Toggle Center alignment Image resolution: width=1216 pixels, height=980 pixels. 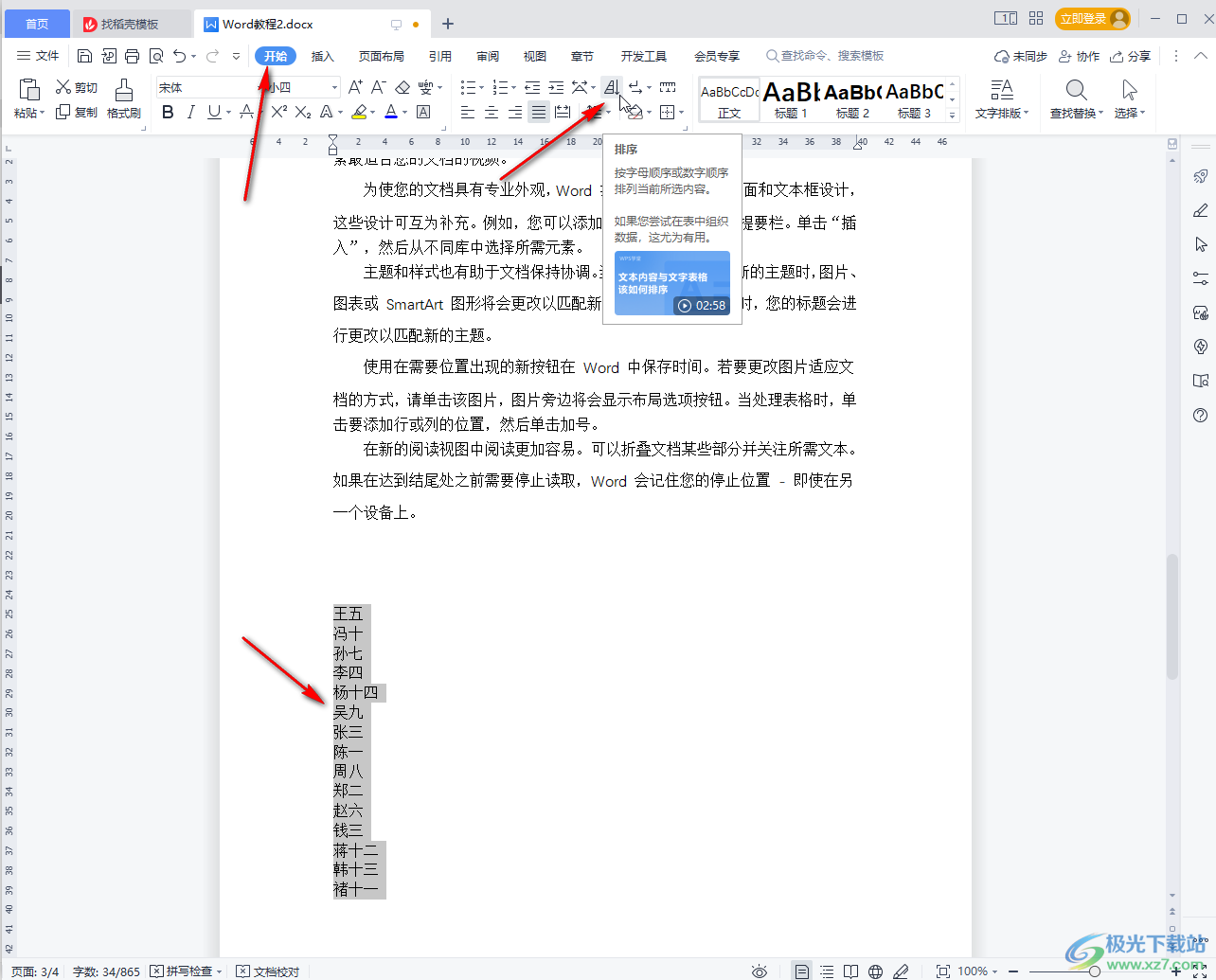click(x=492, y=112)
